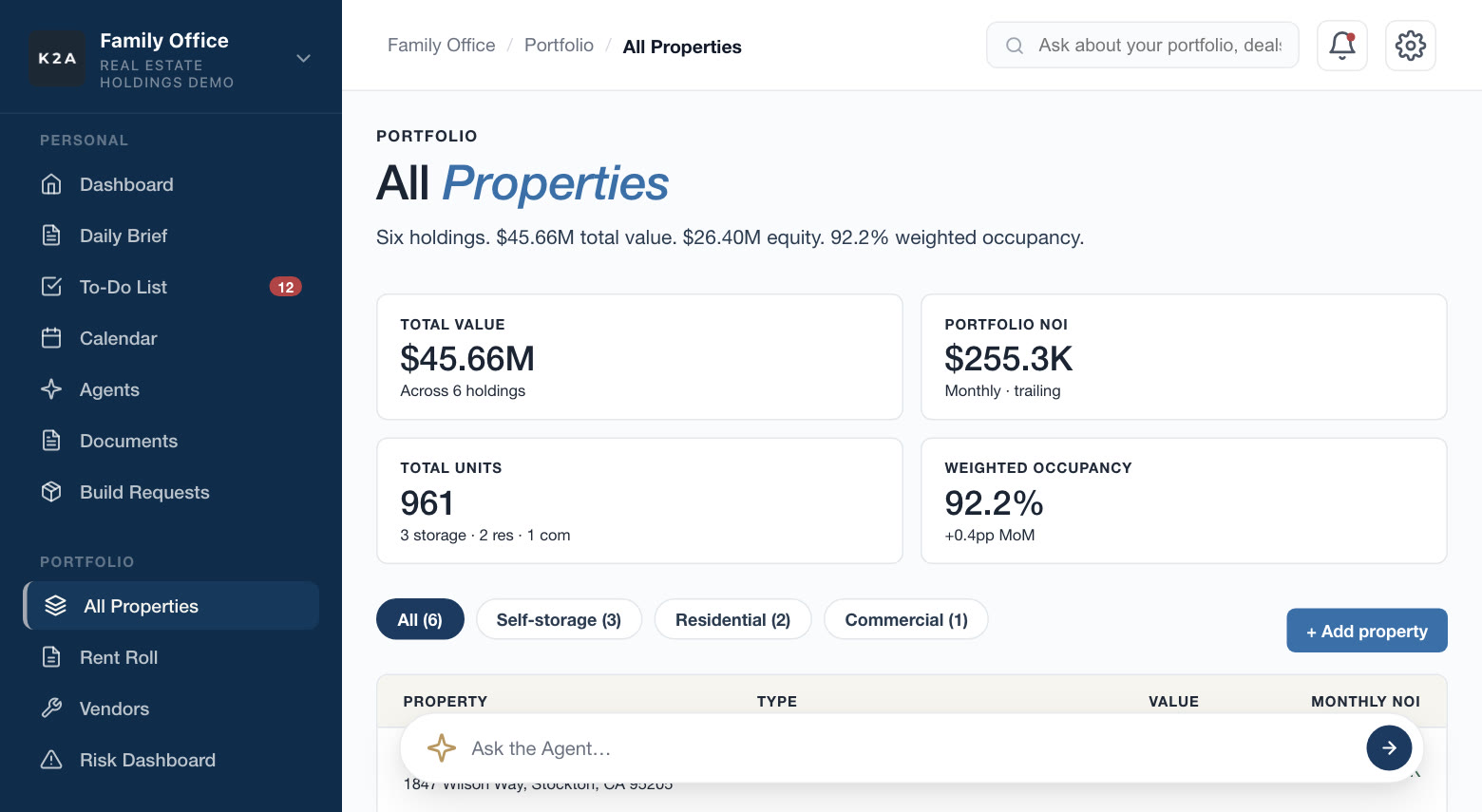The image size is (1482, 812).
Task: Focus the portfolio search field
Action: (1143, 46)
